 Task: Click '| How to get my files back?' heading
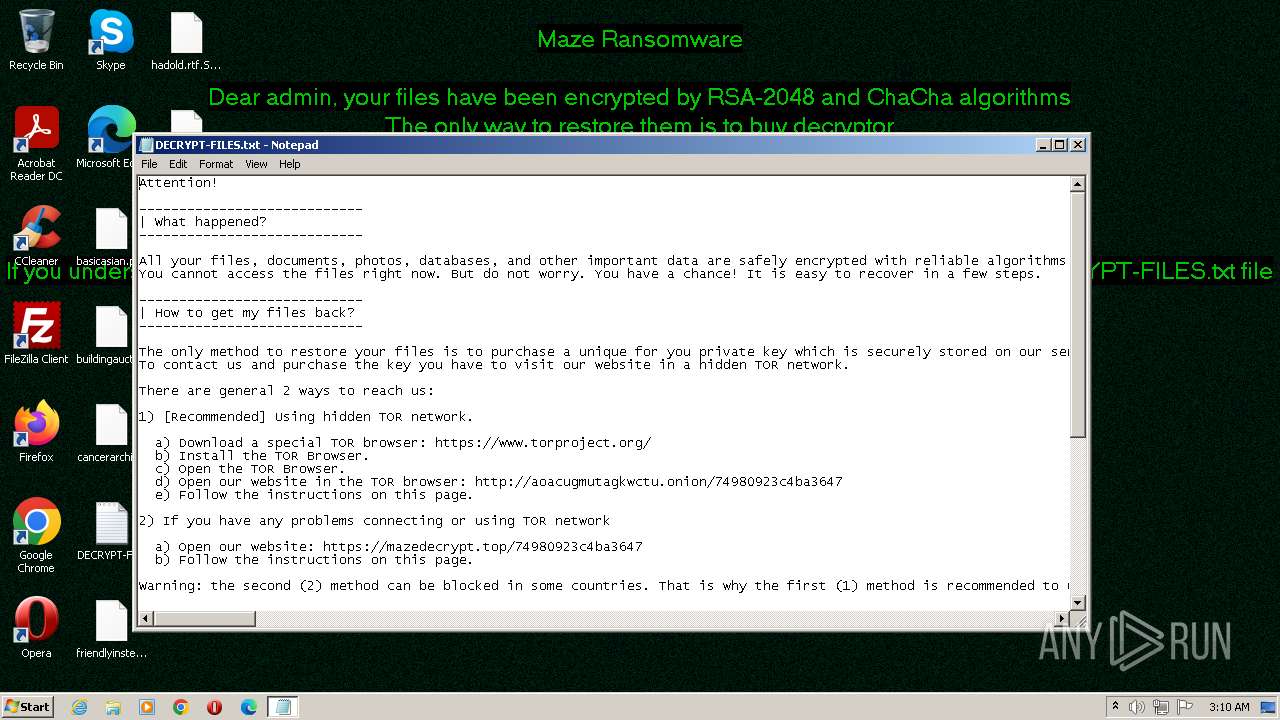point(247,313)
